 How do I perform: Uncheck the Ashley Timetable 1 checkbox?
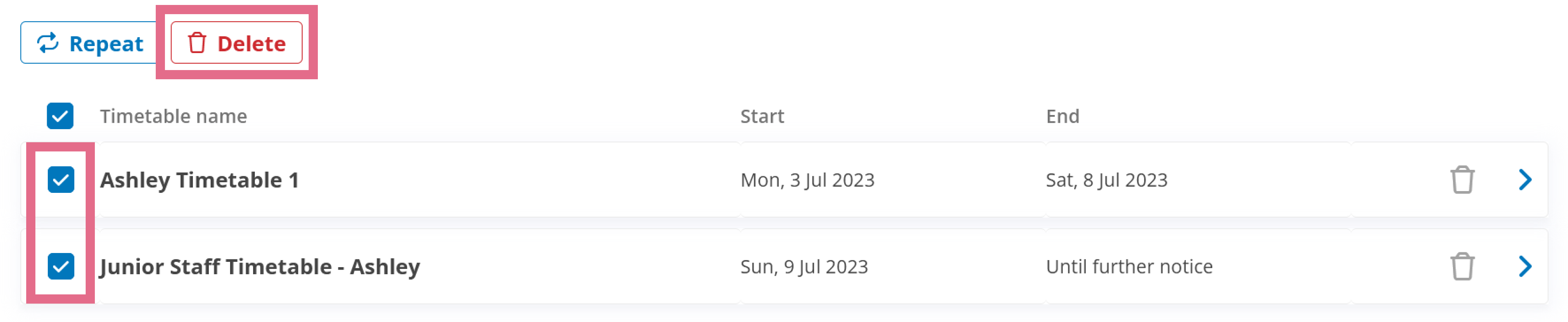(61, 179)
